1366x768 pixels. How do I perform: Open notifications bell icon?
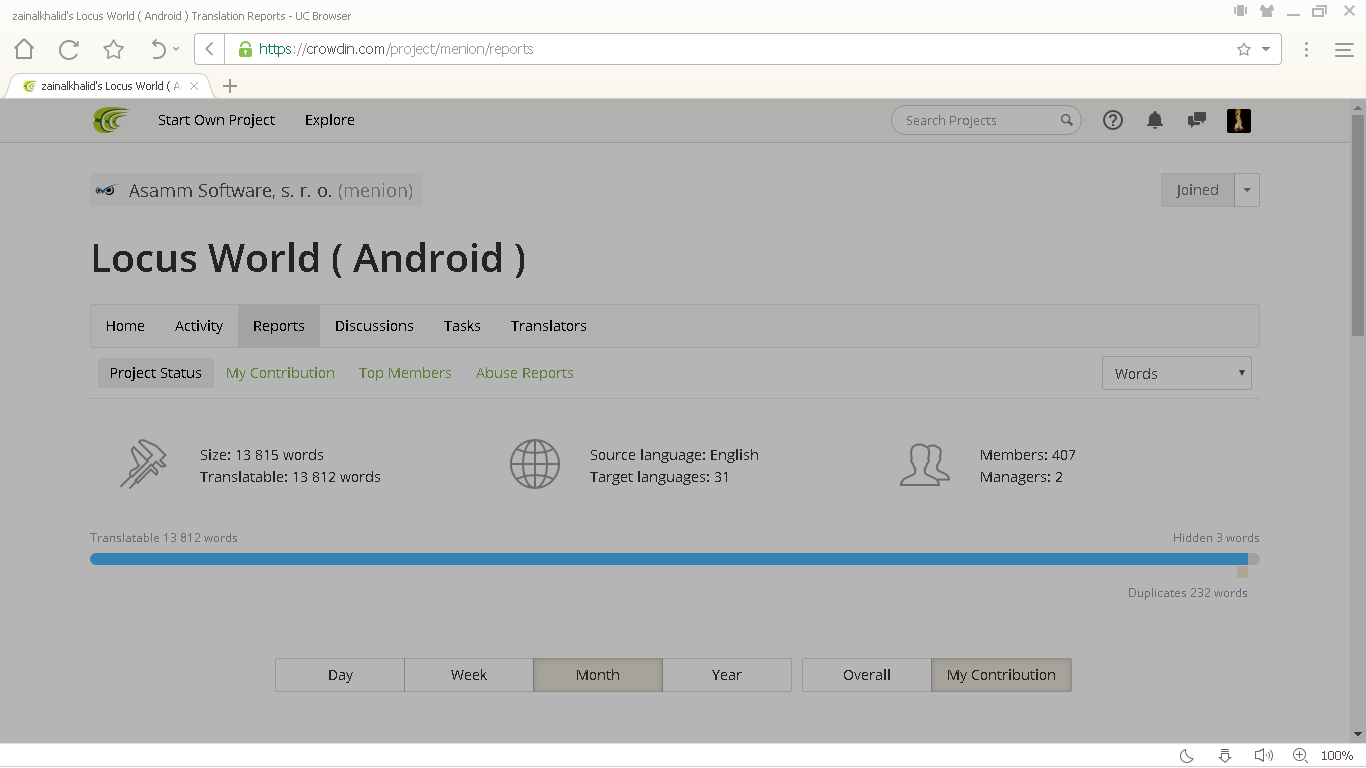pos(1155,120)
